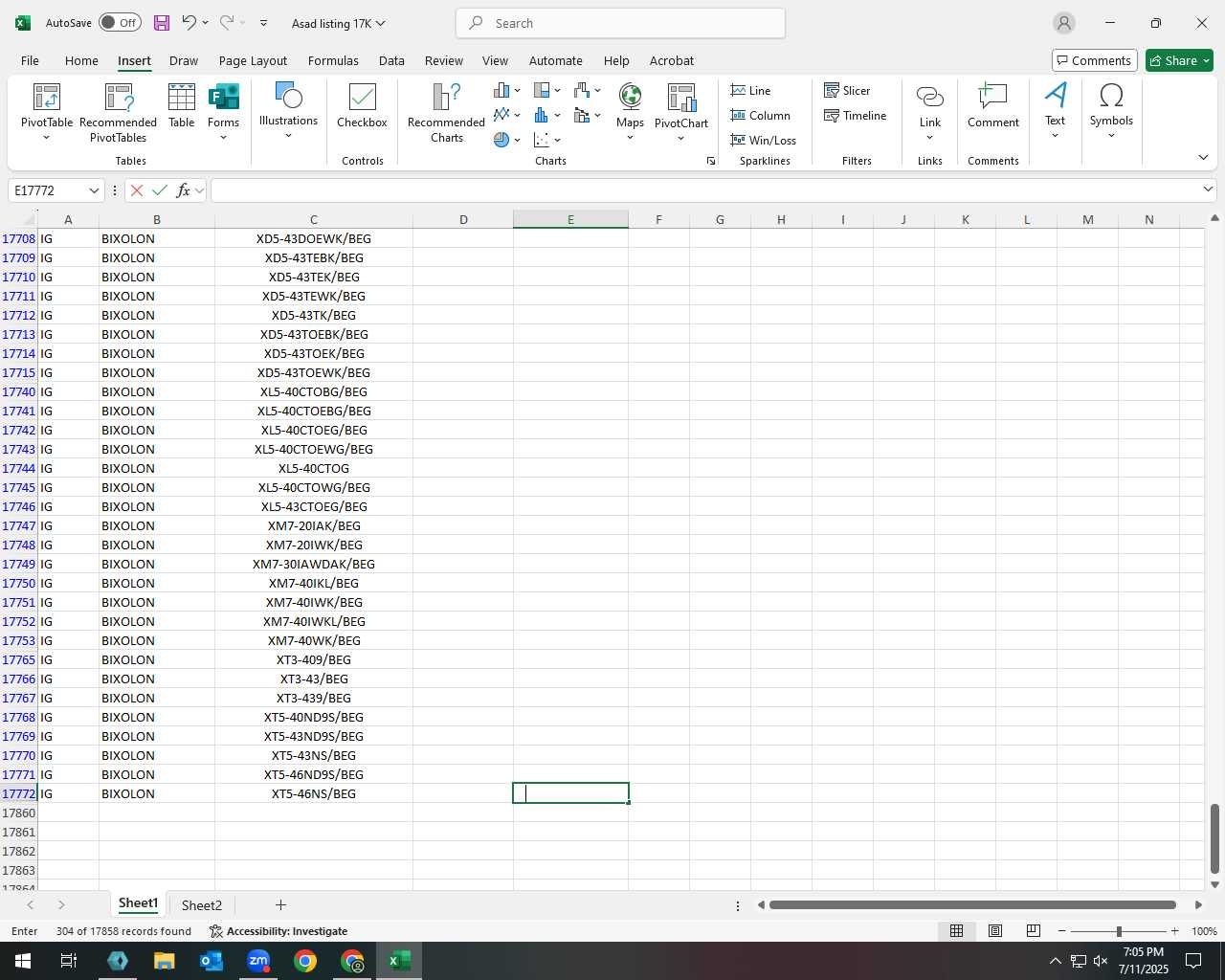Confirm the cell entry with checkmark
1225x980 pixels.
coord(160,190)
